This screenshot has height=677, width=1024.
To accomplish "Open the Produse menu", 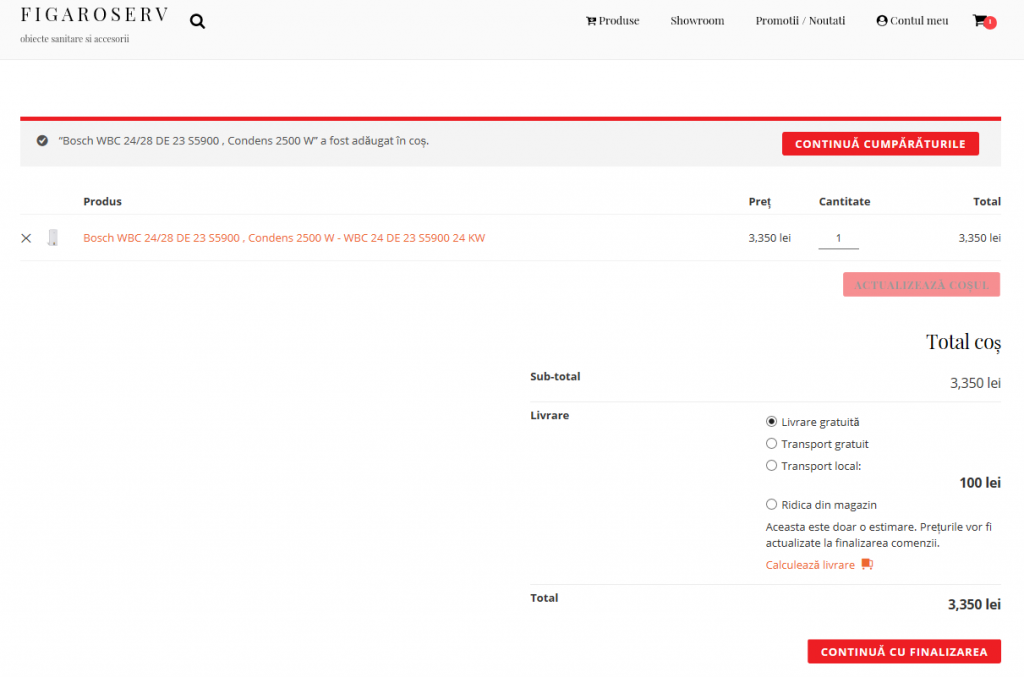I will pyautogui.click(x=613, y=21).
